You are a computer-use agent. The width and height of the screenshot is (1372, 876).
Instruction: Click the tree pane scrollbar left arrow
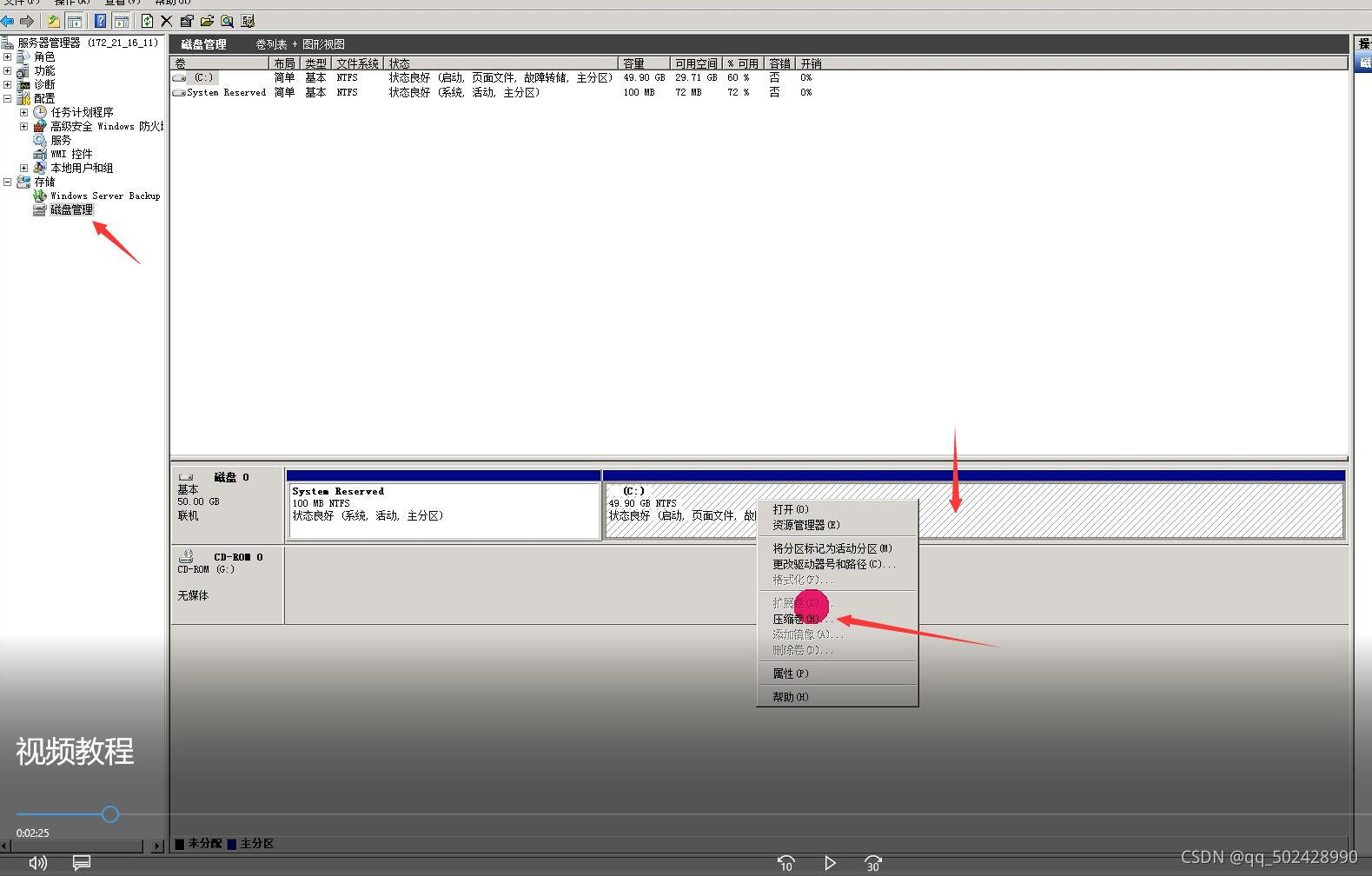[6, 846]
